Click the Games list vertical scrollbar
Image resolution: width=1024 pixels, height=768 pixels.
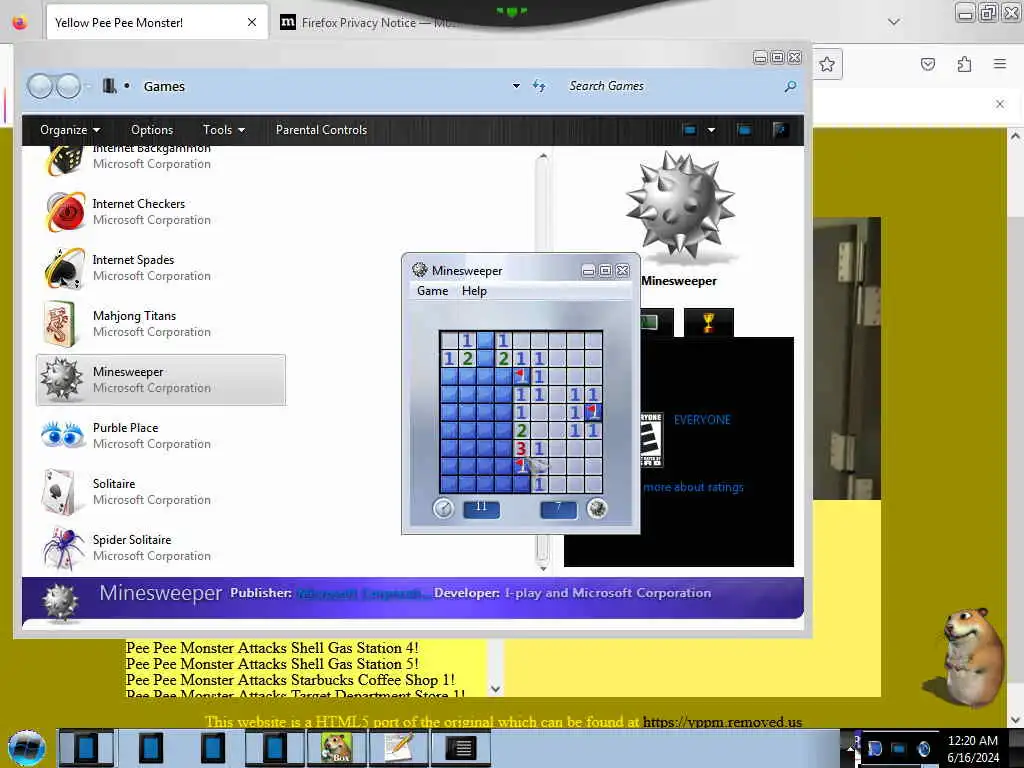[x=542, y=360]
